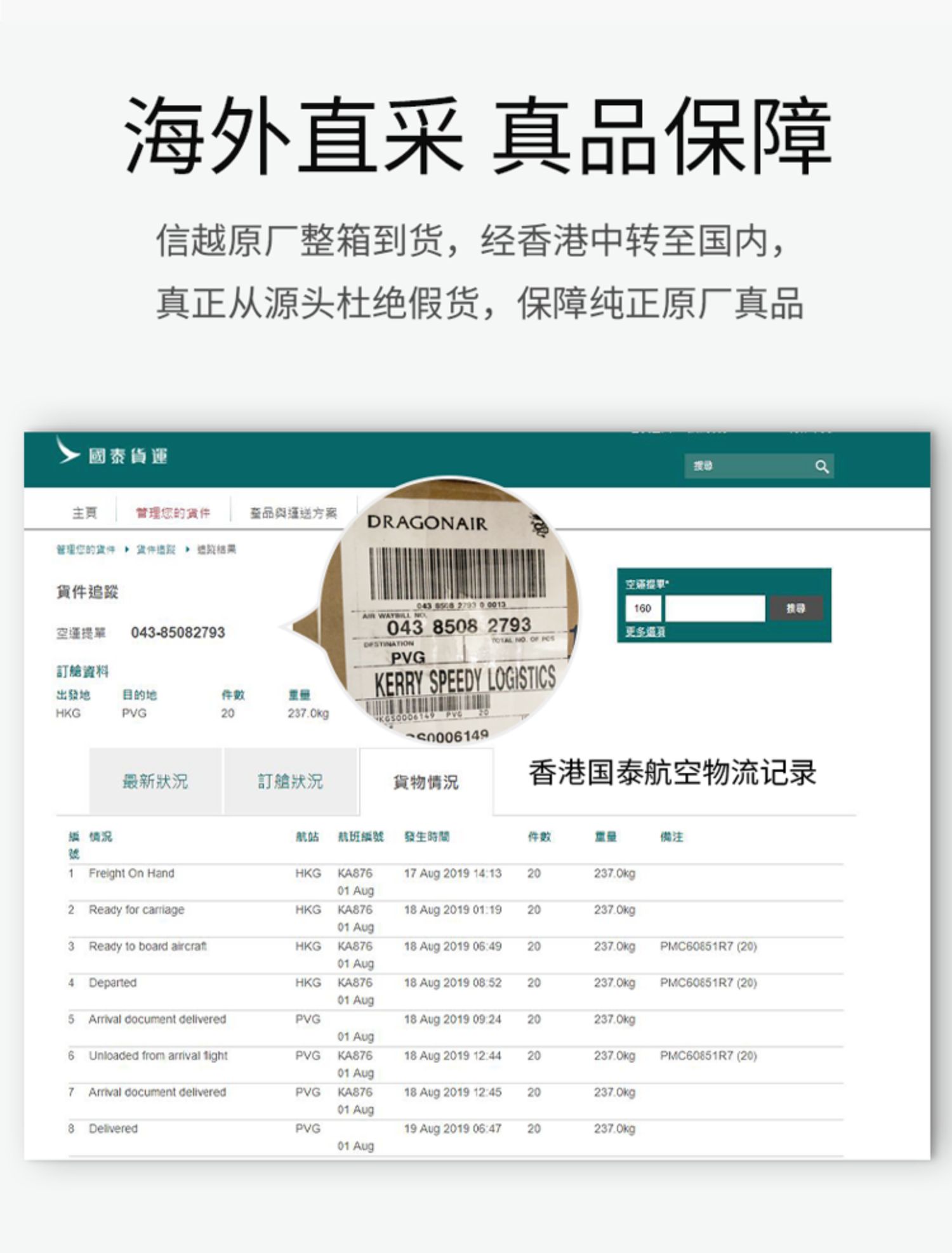Focus the top search input field
Screen dimensions: 952x1253
point(758,466)
